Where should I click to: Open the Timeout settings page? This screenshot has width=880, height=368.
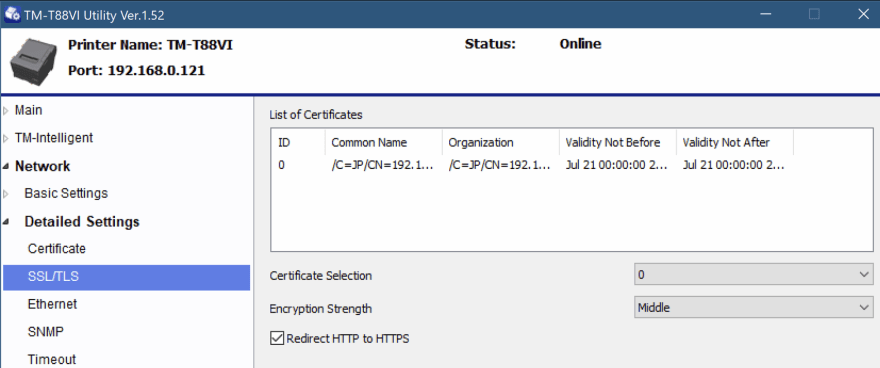(x=52, y=359)
